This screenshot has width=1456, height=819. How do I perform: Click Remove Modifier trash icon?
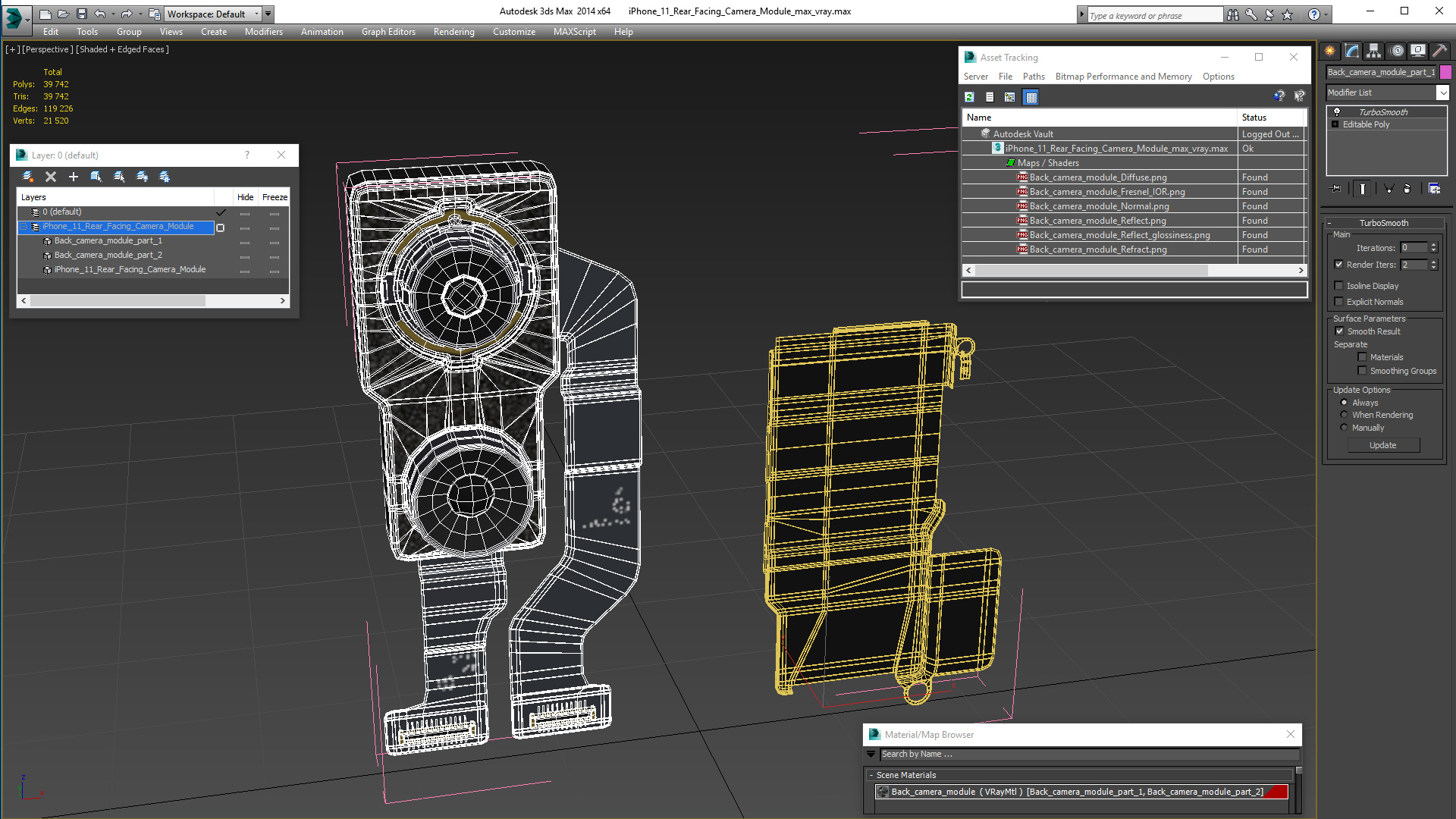point(1407,189)
